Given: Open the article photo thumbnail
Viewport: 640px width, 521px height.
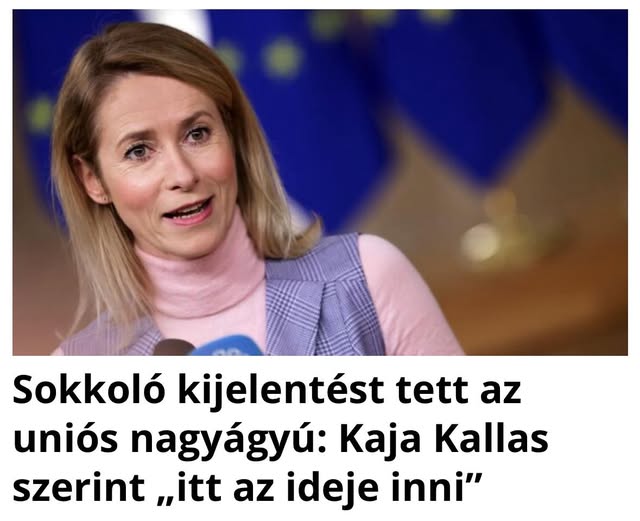Looking at the screenshot, I should [x=320, y=183].
